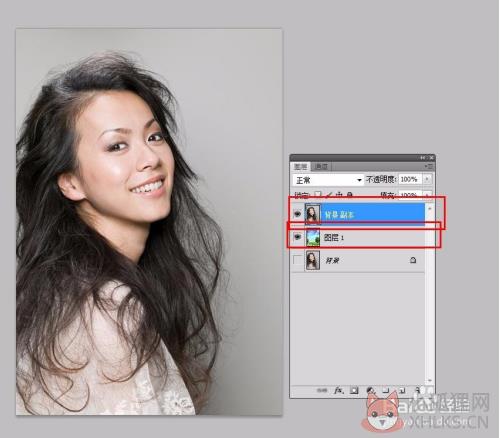Close the Layers panel
Viewport: 500px width, 438px height.
point(431,158)
